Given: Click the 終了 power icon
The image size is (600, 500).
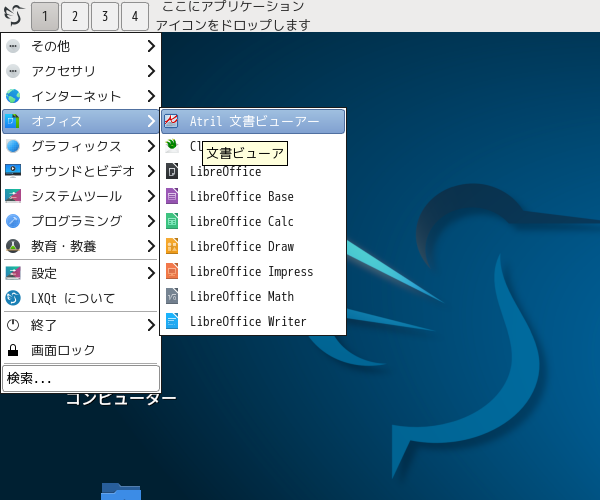Looking at the screenshot, I should (13, 325).
